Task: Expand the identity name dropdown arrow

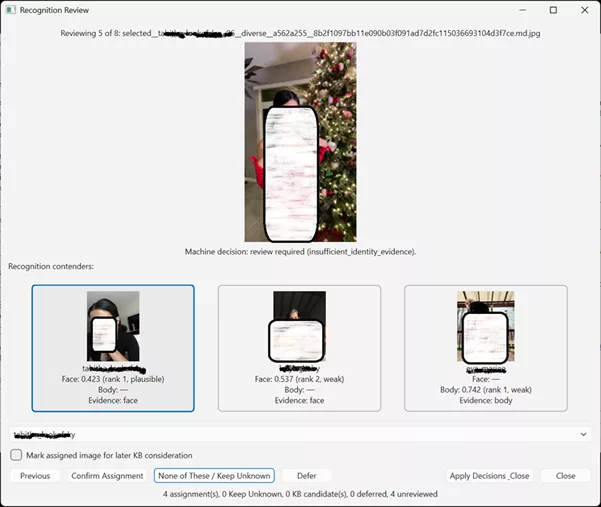Action: [x=583, y=434]
